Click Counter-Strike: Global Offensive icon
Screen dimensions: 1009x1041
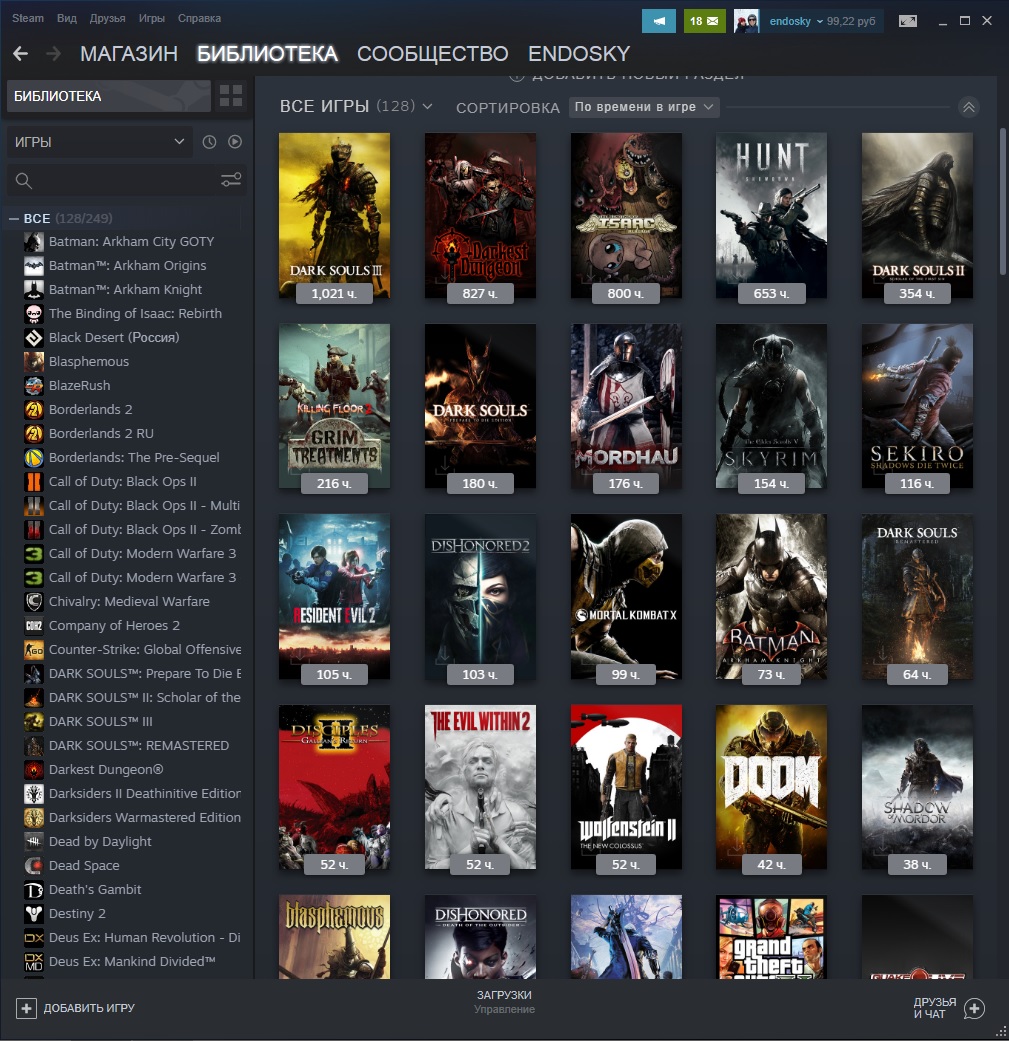coord(34,649)
